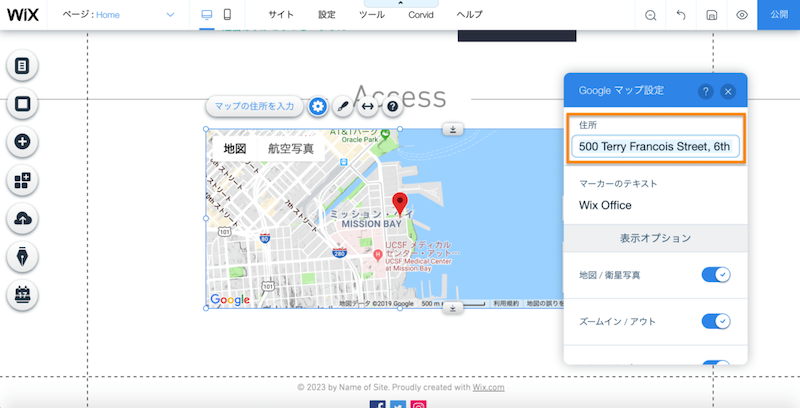Click the red map location pin
This screenshot has width=800, height=408.
click(400, 204)
